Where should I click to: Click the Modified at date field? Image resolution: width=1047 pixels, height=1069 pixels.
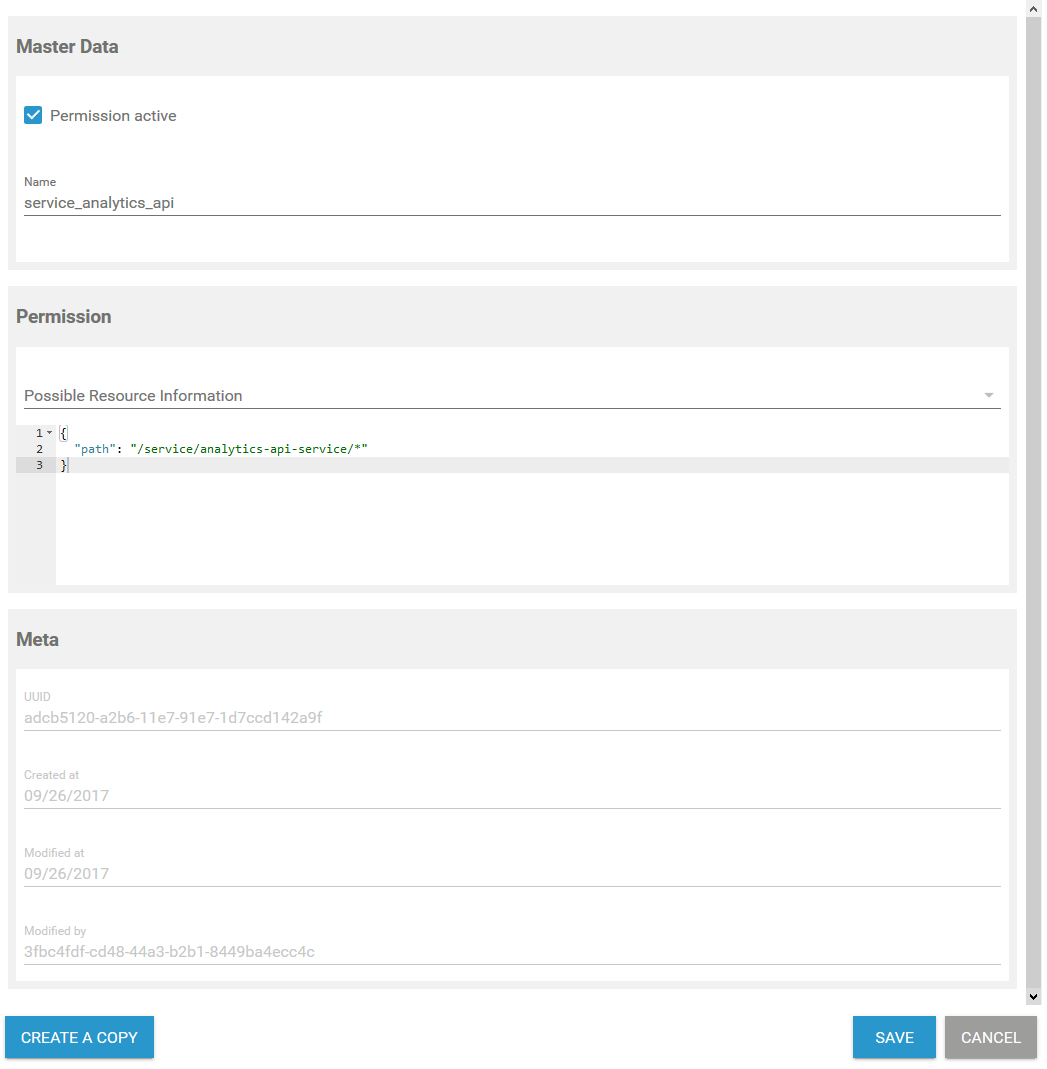511,874
